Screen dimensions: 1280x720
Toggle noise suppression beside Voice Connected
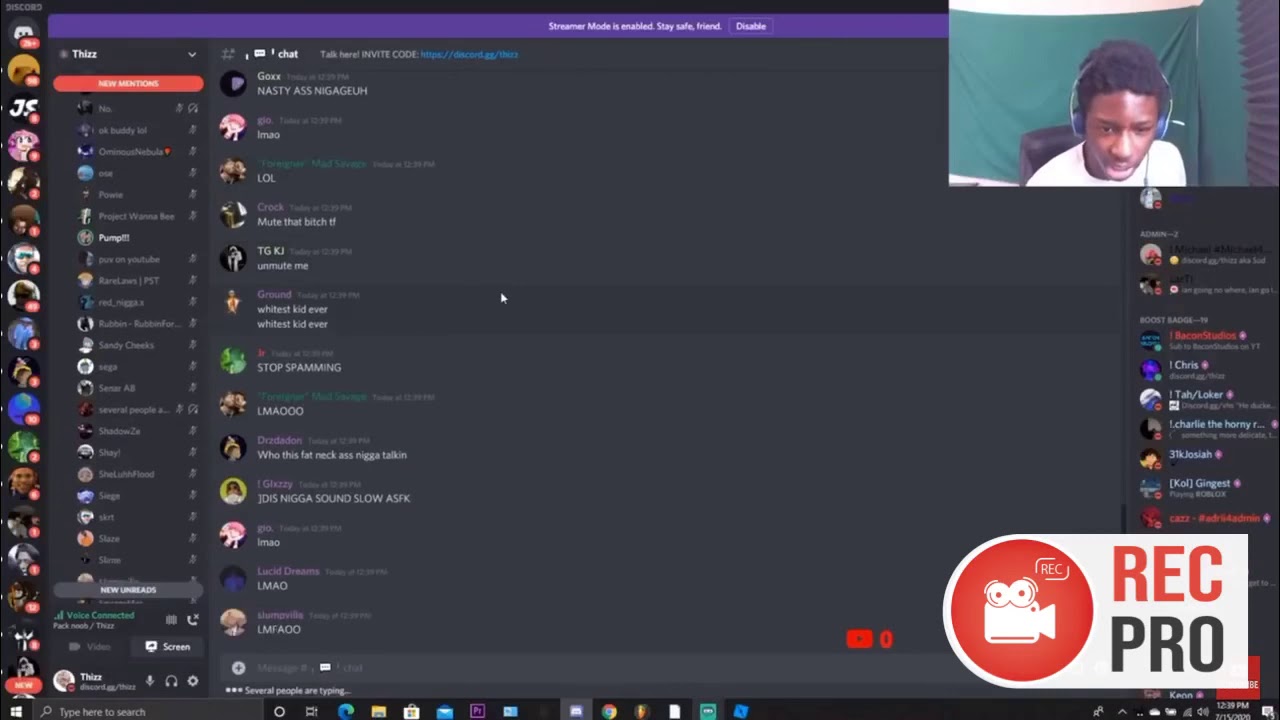click(x=171, y=620)
